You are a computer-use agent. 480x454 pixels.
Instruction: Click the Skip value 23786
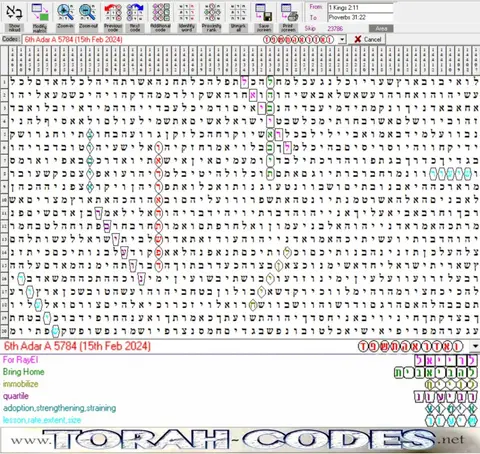click(335, 29)
